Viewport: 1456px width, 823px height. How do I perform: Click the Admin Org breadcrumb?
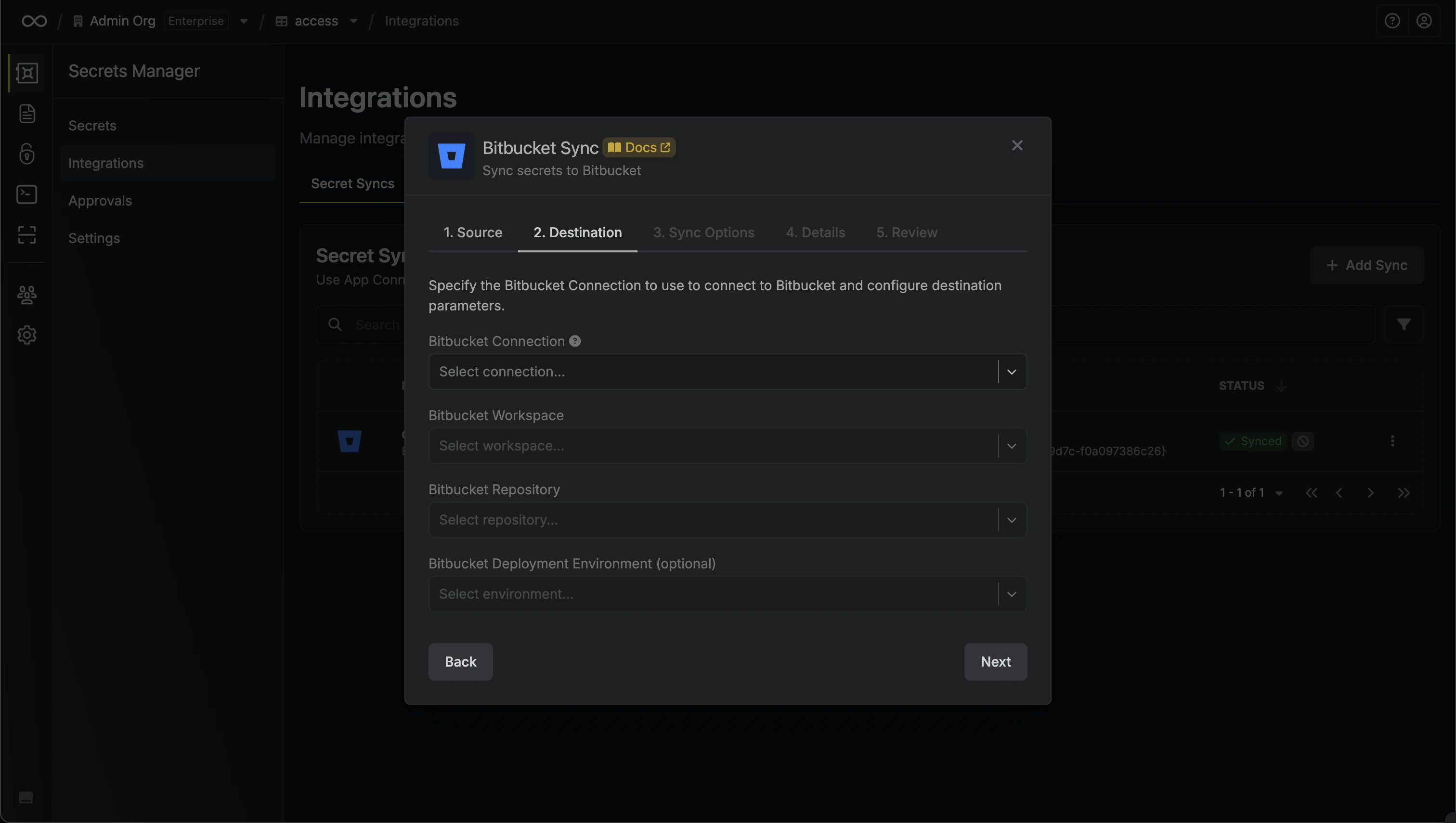pos(122,21)
